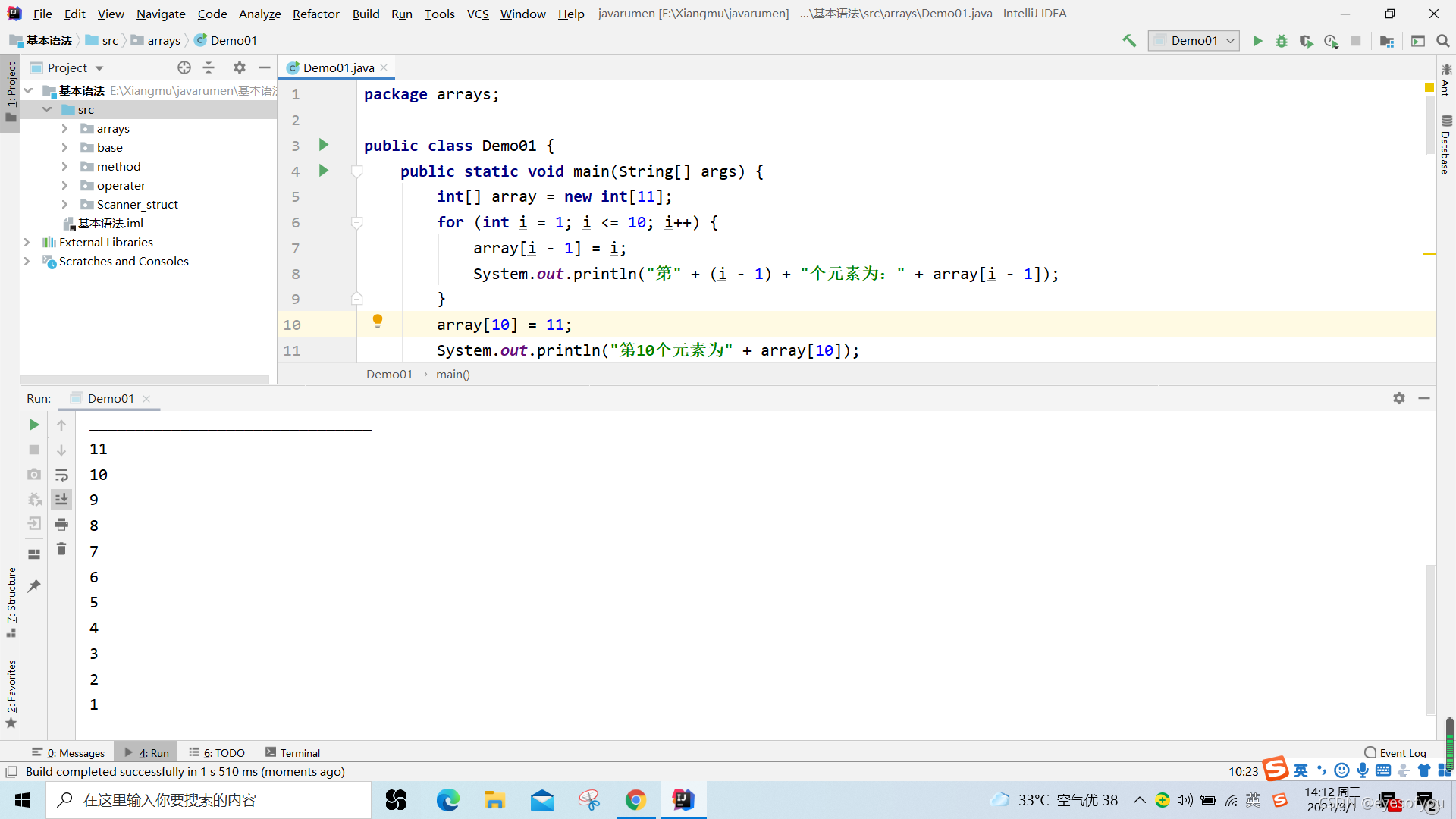Open the Demo01 run configuration dropdown
Image resolution: width=1456 pixels, height=819 pixels.
click(x=1194, y=41)
